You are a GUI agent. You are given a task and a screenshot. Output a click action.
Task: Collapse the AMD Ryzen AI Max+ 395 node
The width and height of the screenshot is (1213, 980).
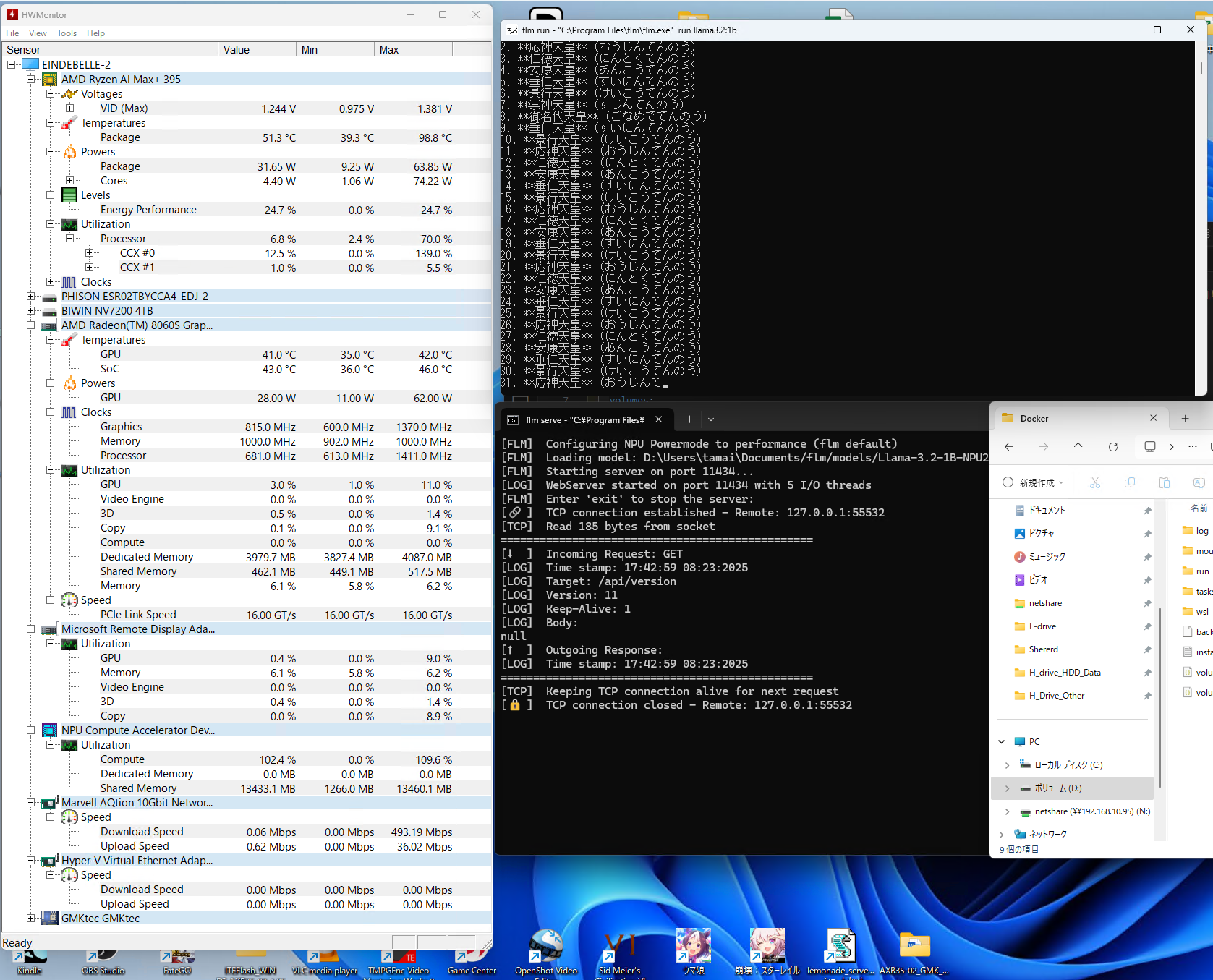30,79
